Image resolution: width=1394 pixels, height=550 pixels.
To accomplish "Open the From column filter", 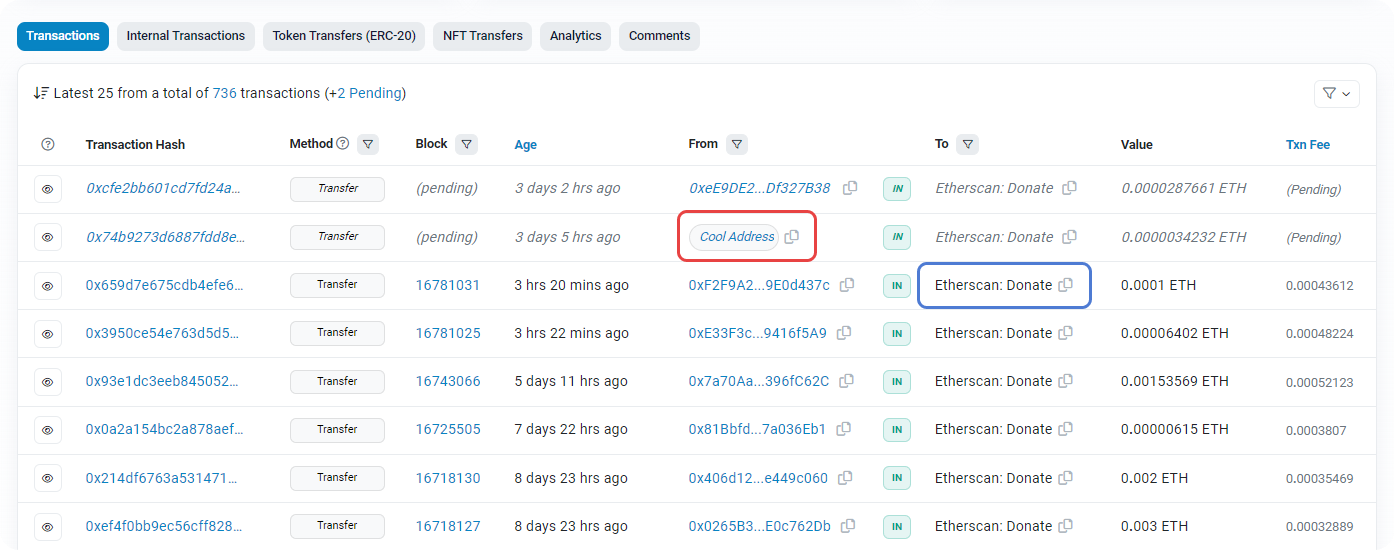I will point(737,144).
